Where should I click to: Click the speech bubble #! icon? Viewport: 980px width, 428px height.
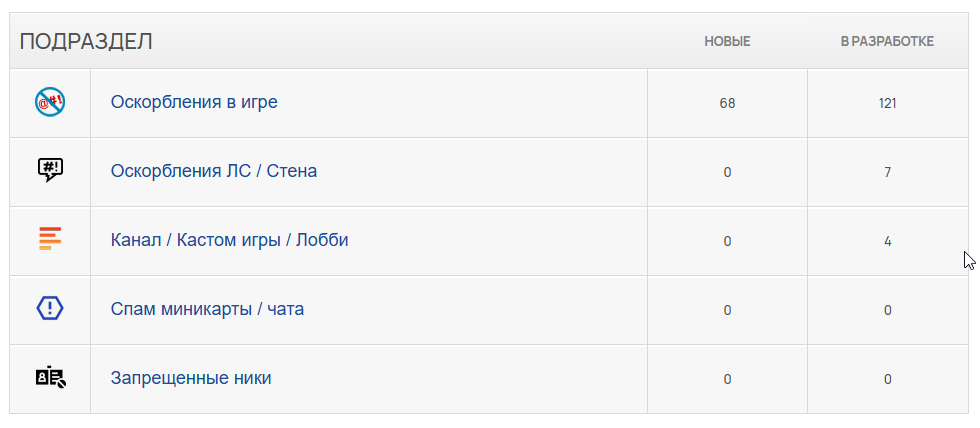(50, 170)
